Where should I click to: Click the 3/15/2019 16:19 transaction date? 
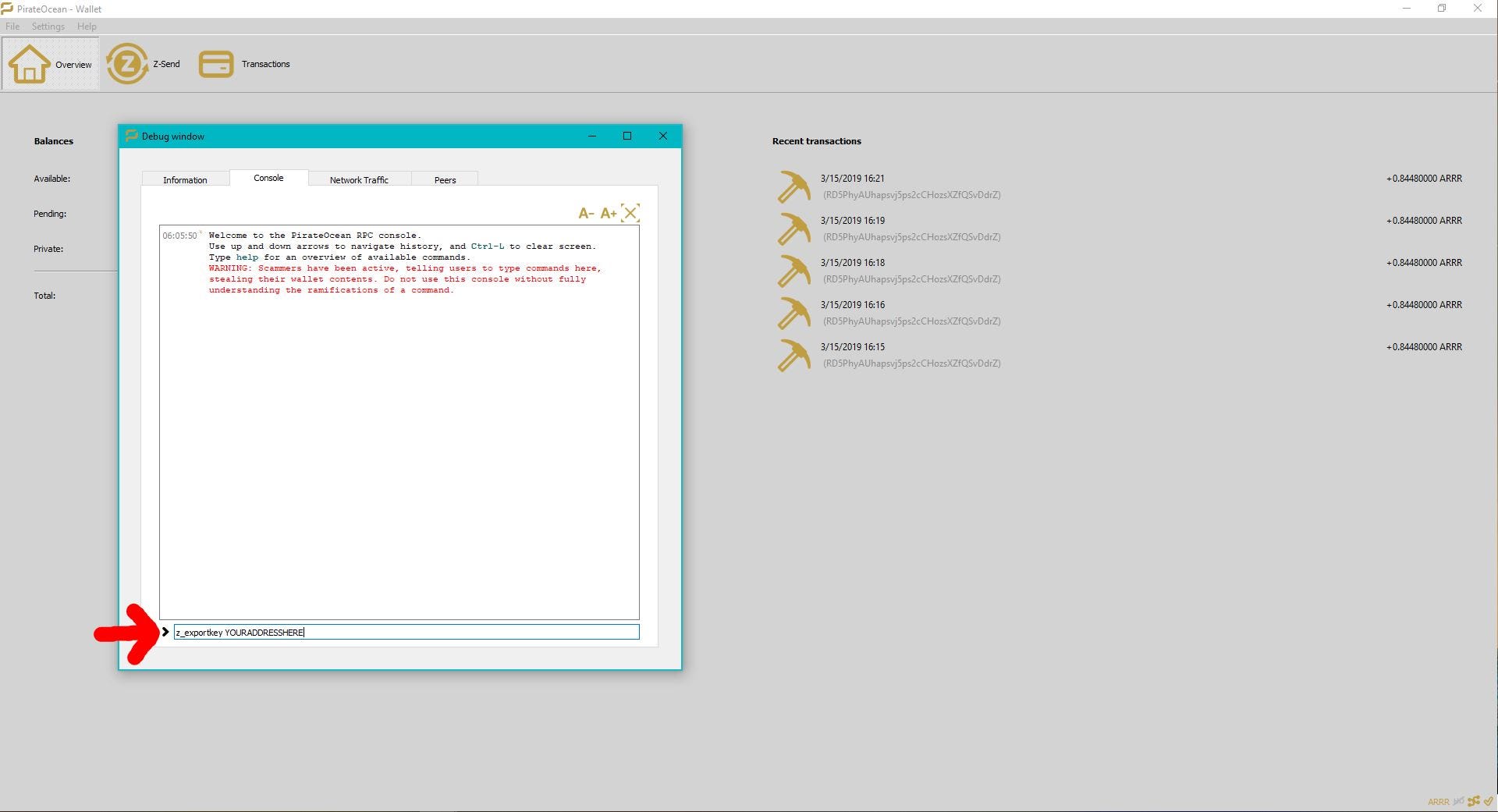click(x=852, y=221)
